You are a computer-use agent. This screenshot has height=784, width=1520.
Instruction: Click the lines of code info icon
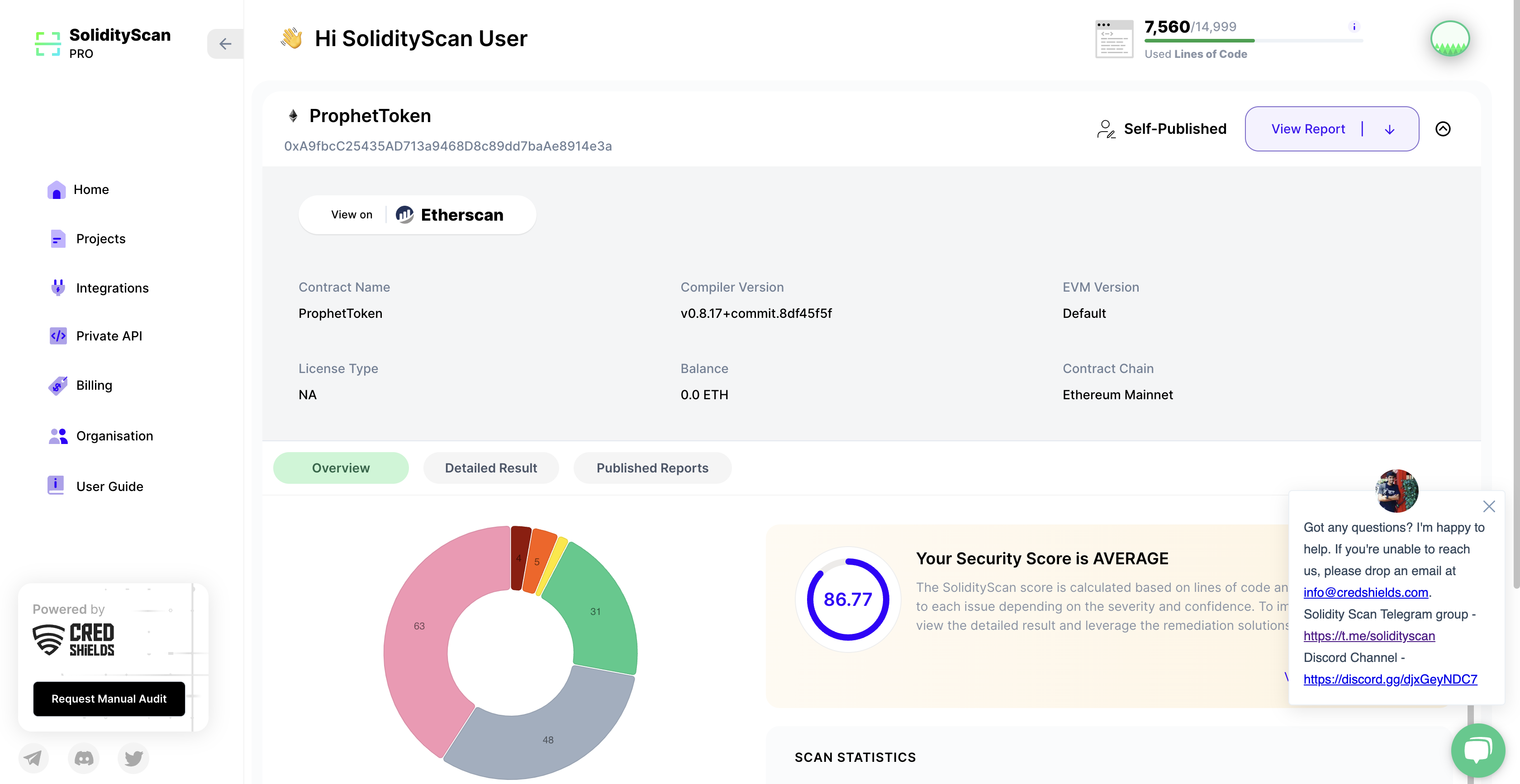click(1354, 27)
